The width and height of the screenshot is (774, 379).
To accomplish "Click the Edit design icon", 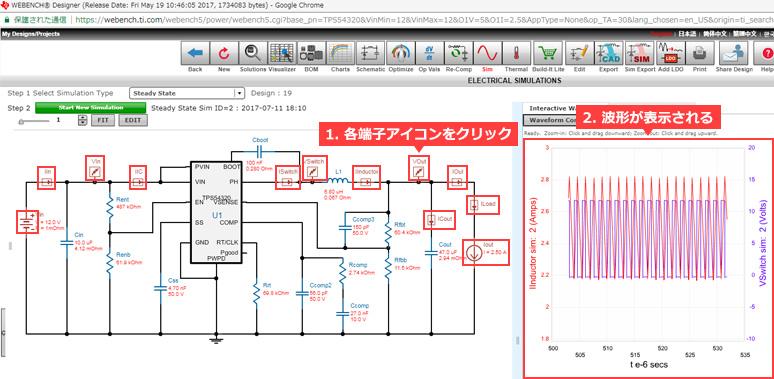I will (579, 53).
